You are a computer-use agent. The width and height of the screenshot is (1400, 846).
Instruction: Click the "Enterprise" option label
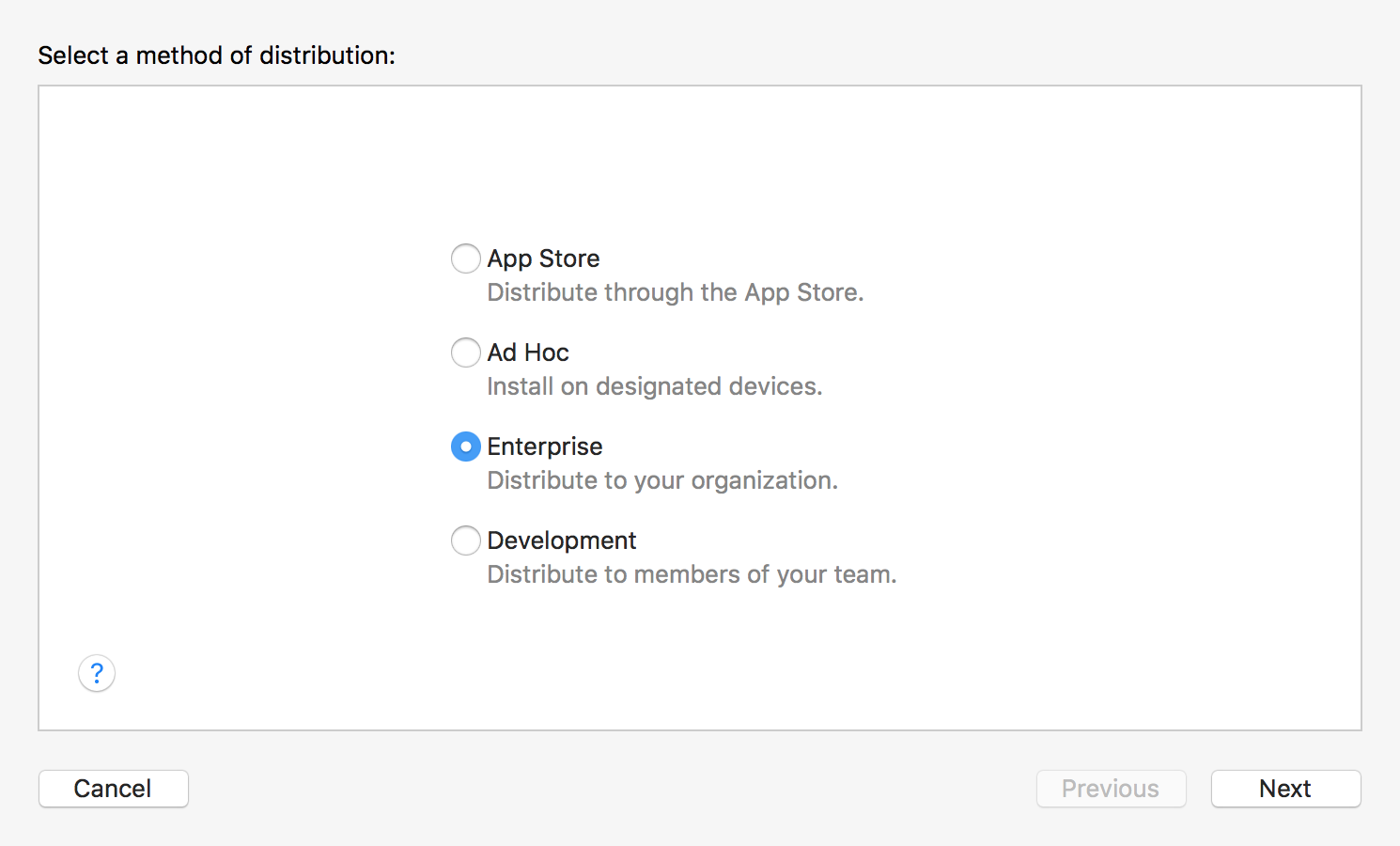(545, 446)
